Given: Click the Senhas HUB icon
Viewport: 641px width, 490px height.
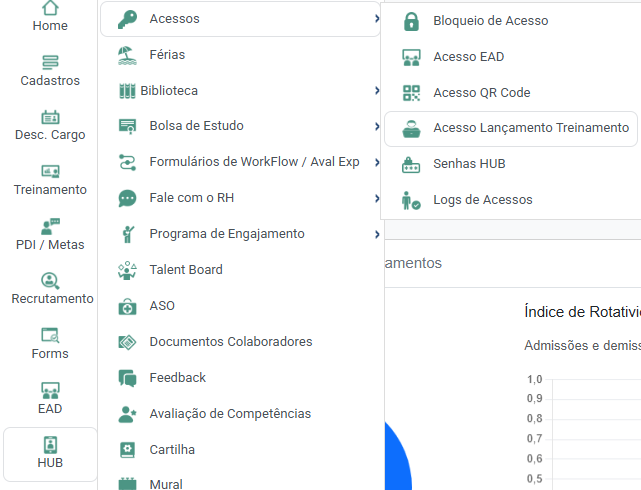Looking at the screenshot, I should (x=411, y=164).
